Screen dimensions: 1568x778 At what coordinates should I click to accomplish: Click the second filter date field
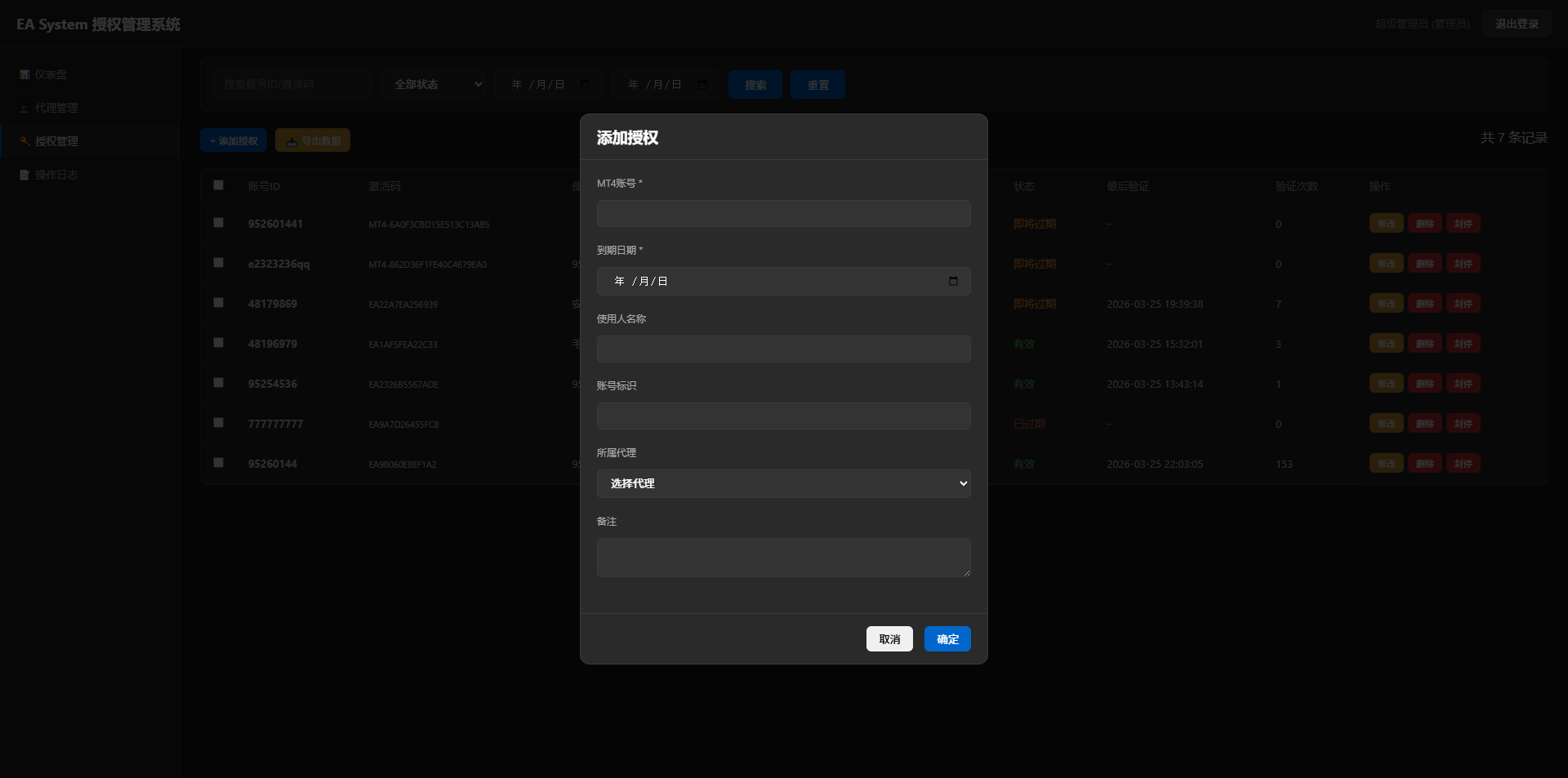(666, 85)
